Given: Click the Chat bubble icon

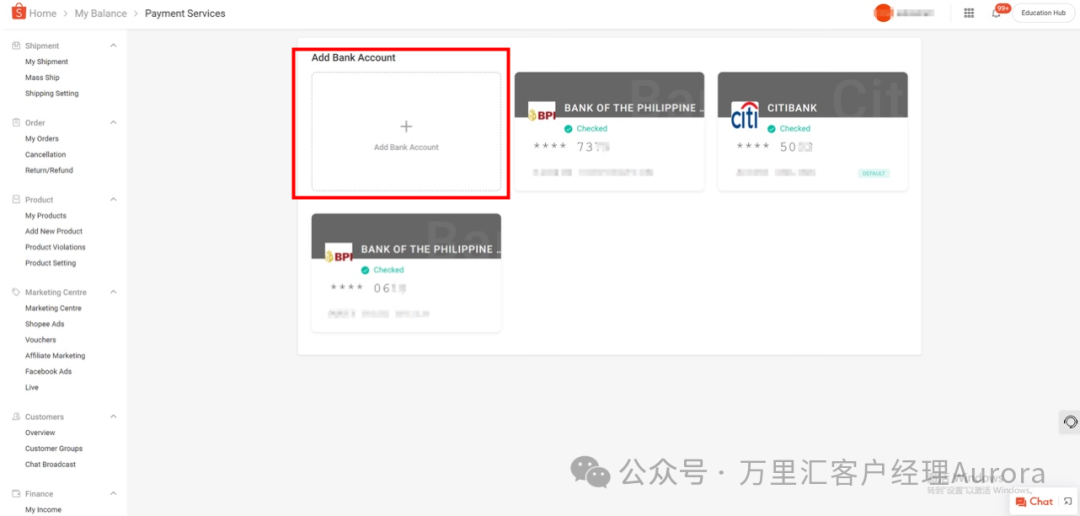Looking at the screenshot, I should [x=1021, y=502].
